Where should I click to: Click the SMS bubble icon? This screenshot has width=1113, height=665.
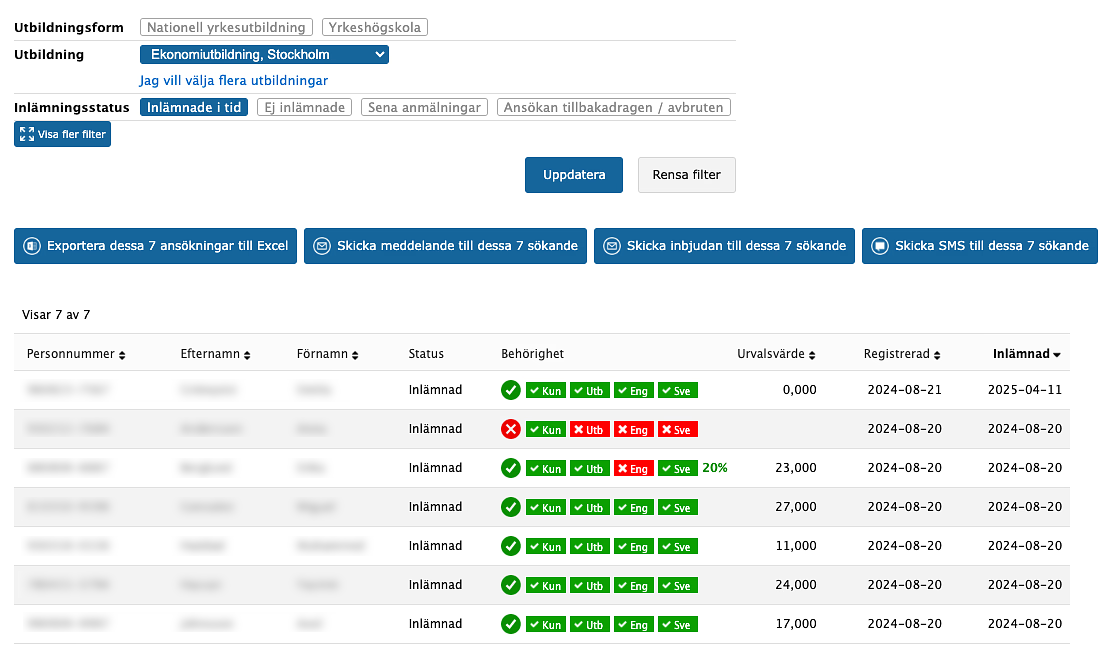[880, 246]
